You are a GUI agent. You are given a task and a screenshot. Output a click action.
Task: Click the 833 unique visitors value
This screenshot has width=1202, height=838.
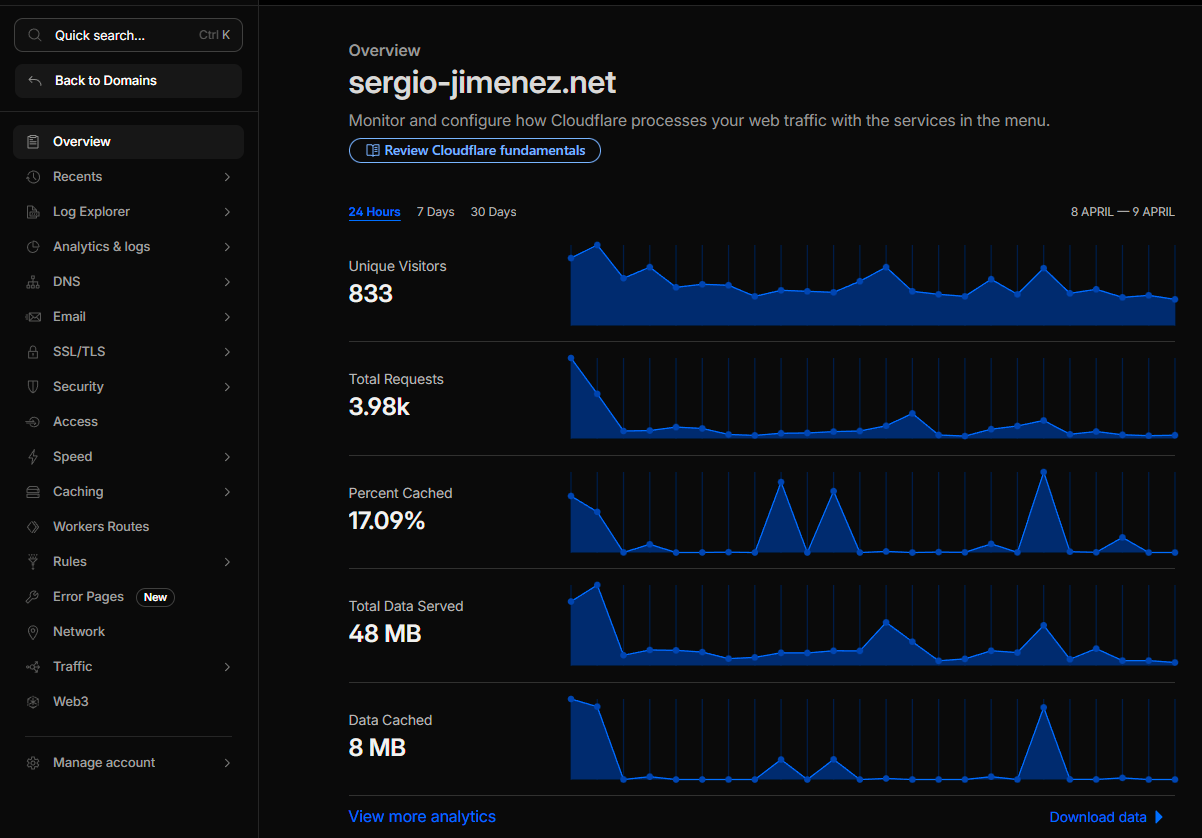coord(371,294)
